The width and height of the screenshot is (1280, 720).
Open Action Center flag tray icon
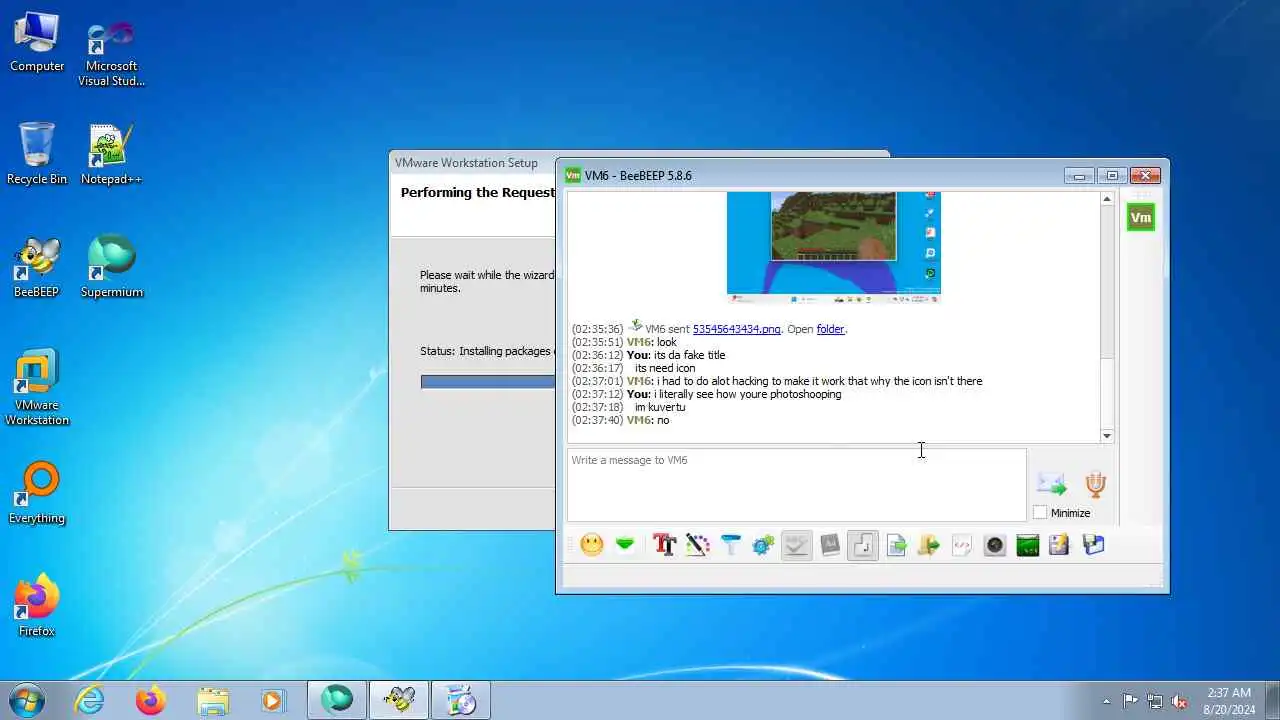pyautogui.click(x=1130, y=701)
